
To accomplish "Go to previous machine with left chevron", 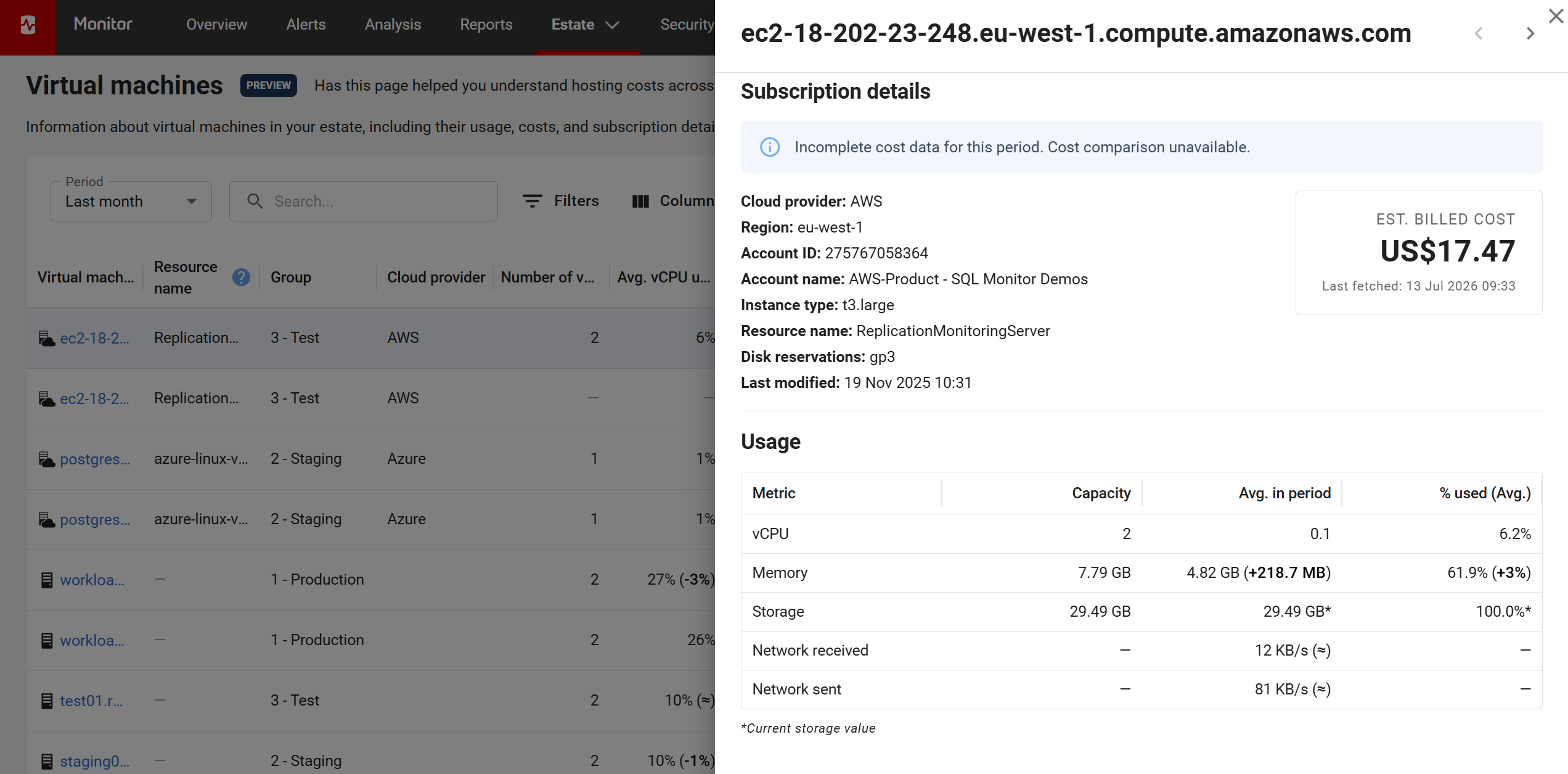I will (1479, 34).
